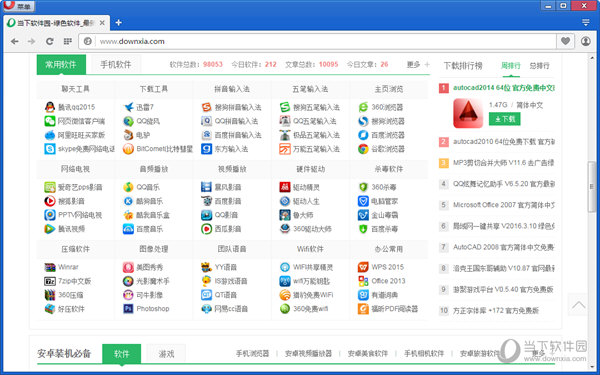This screenshot has height=375, width=600.
Task: Open the user account icon
Action: [585, 41]
